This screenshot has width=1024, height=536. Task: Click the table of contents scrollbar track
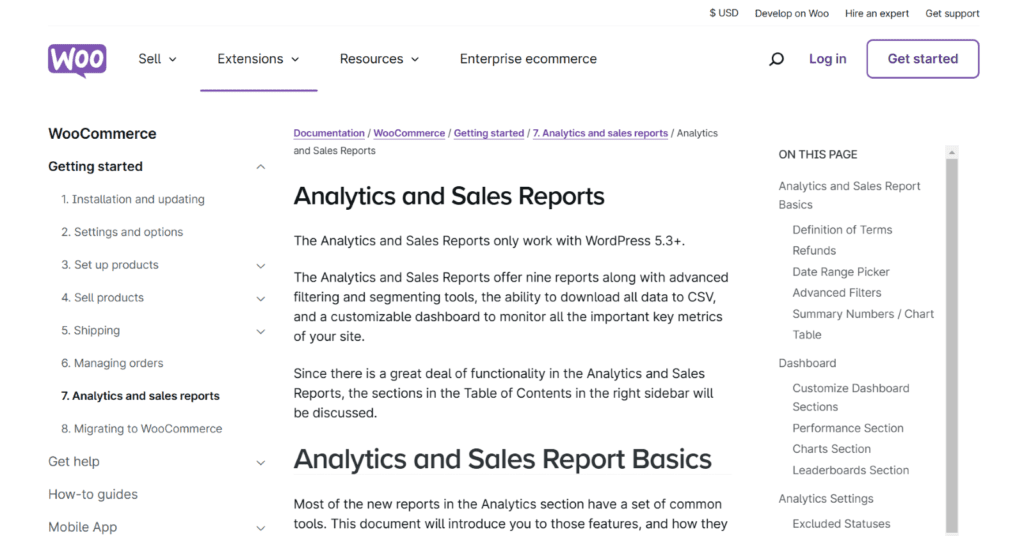pyautogui.click(x=952, y=346)
